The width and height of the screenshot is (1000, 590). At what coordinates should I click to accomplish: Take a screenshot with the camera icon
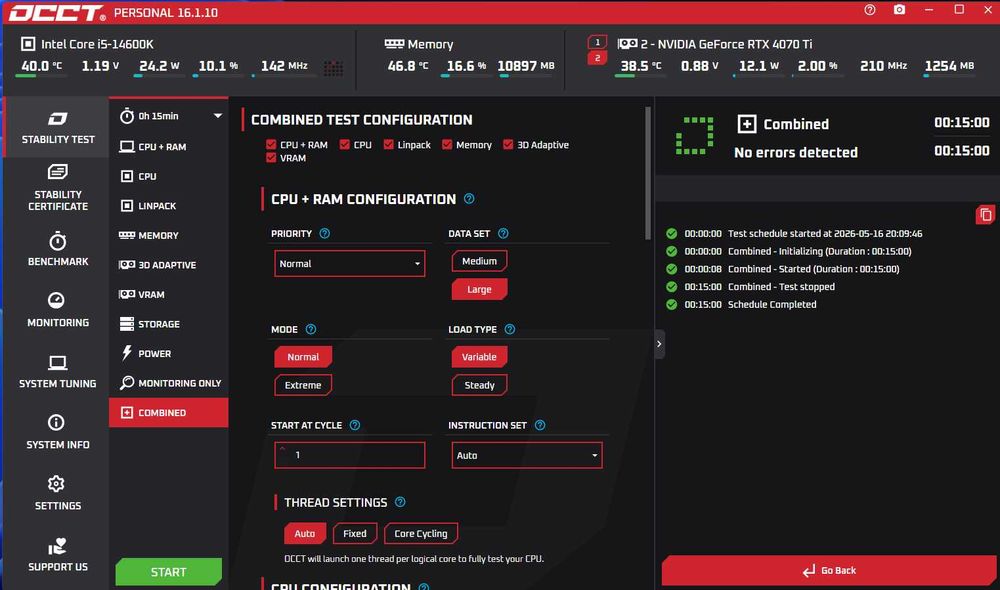pos(899,10)
